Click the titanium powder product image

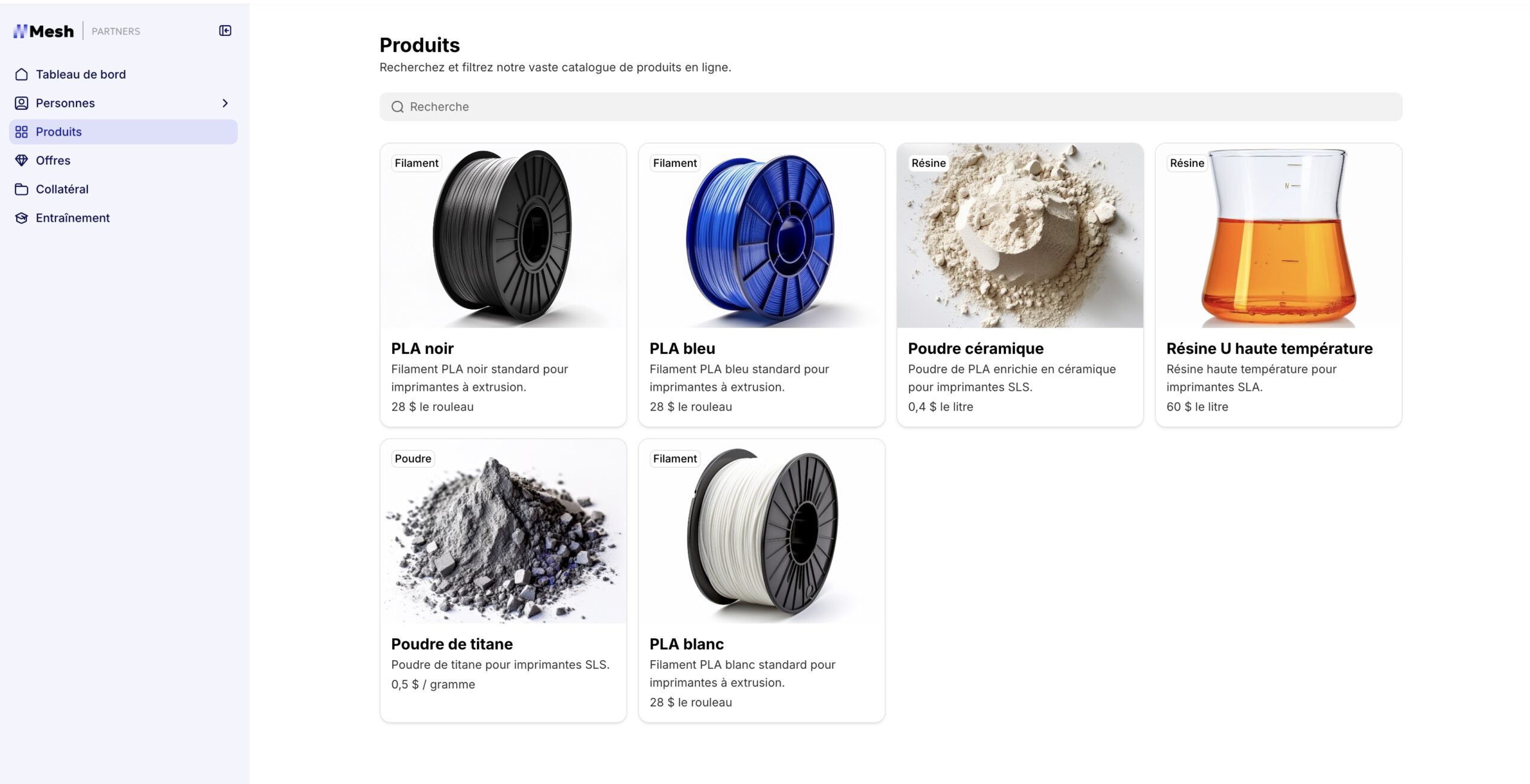(x=503, y=531)
